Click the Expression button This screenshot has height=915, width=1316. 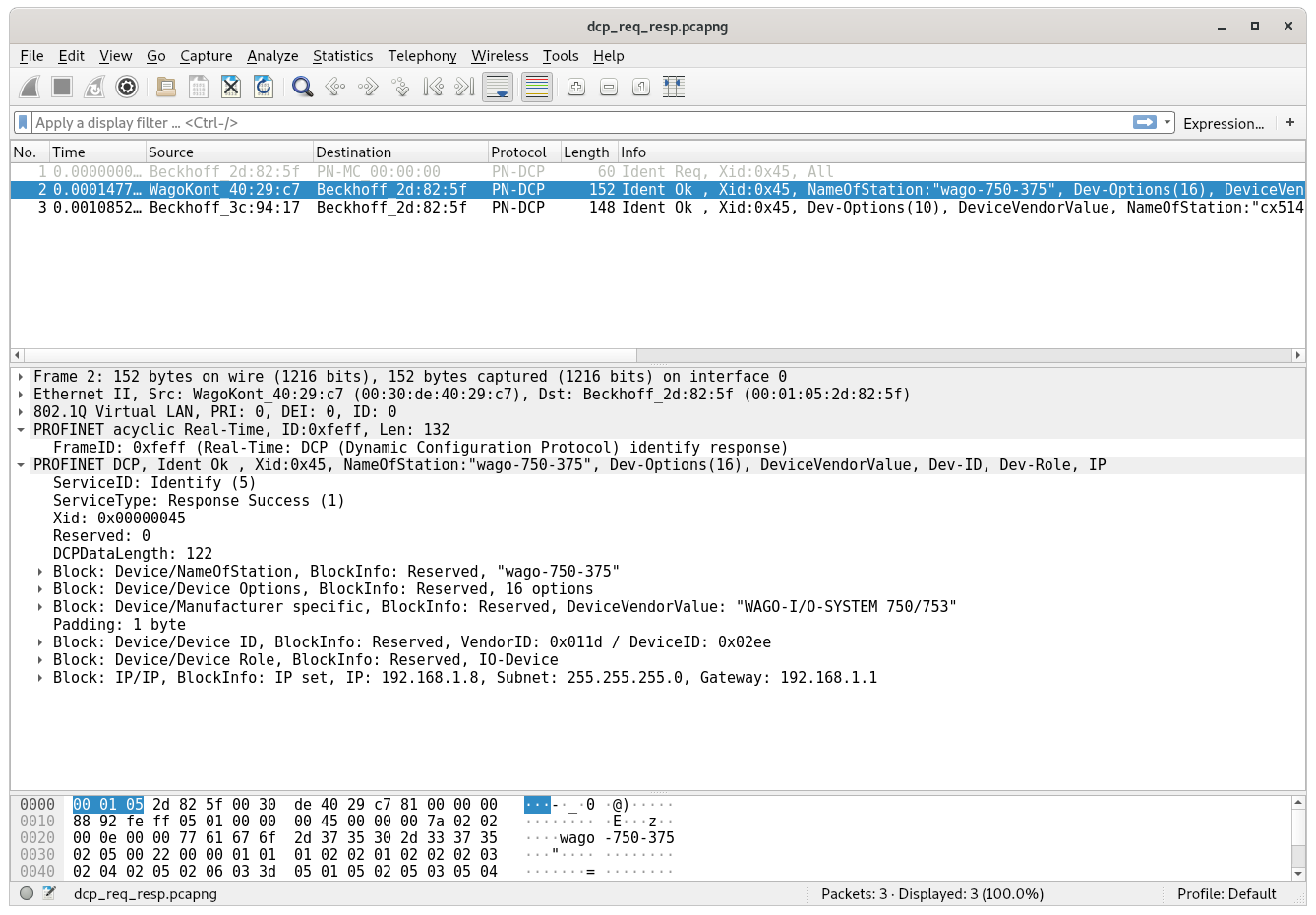(1223, 122)
